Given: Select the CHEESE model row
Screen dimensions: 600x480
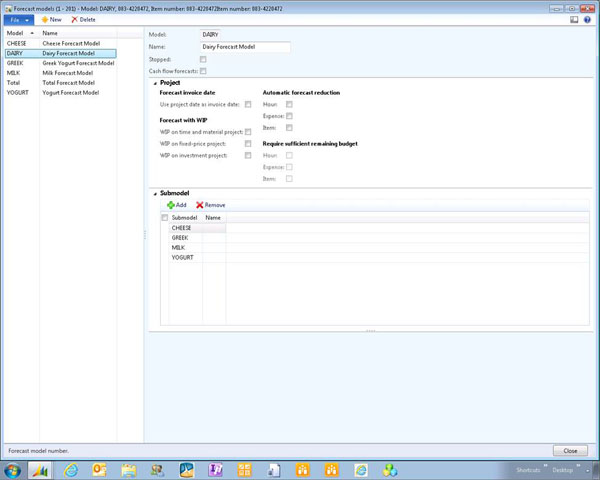Looking at the screenshot, I should 60,43.
